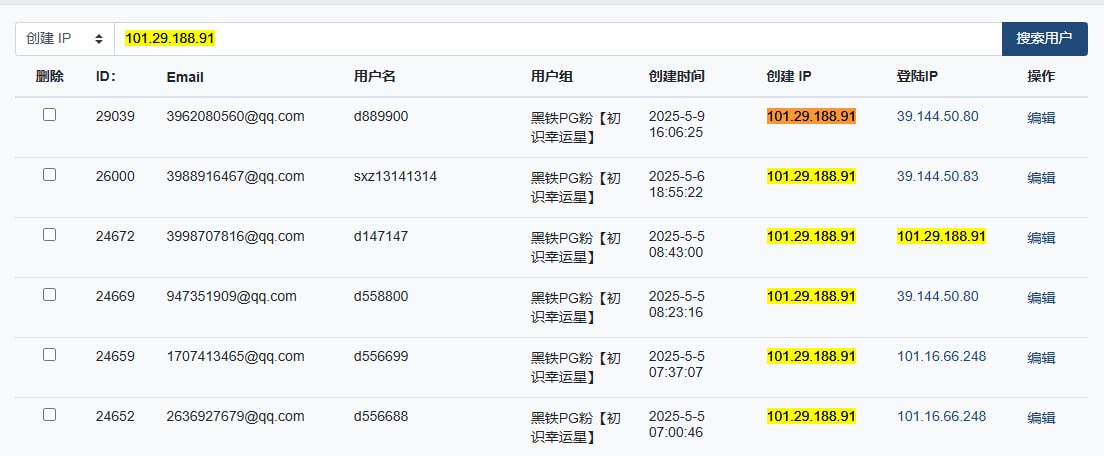Click user group cell for d889900
This screenshot has height=456, width=1104.
(576, 127)
